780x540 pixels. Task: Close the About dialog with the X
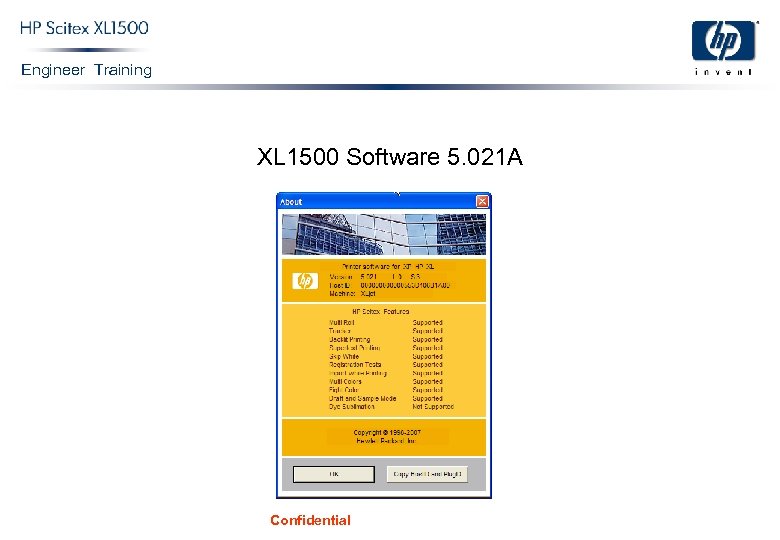[482, 201]
